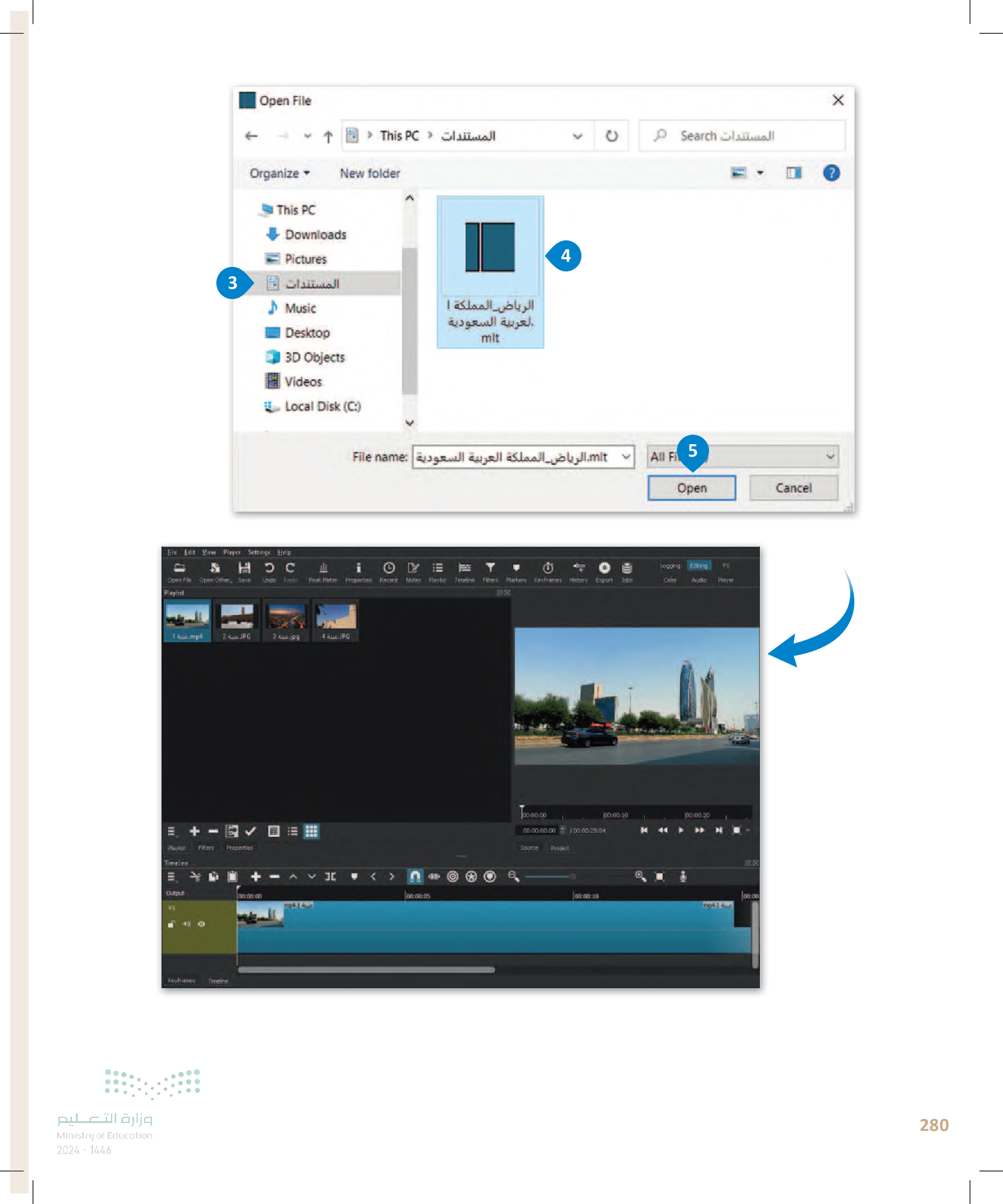Toggle timeline snapping magnet button
This screenshot has width=1003, height=1204.
click(x=415, y=877)
